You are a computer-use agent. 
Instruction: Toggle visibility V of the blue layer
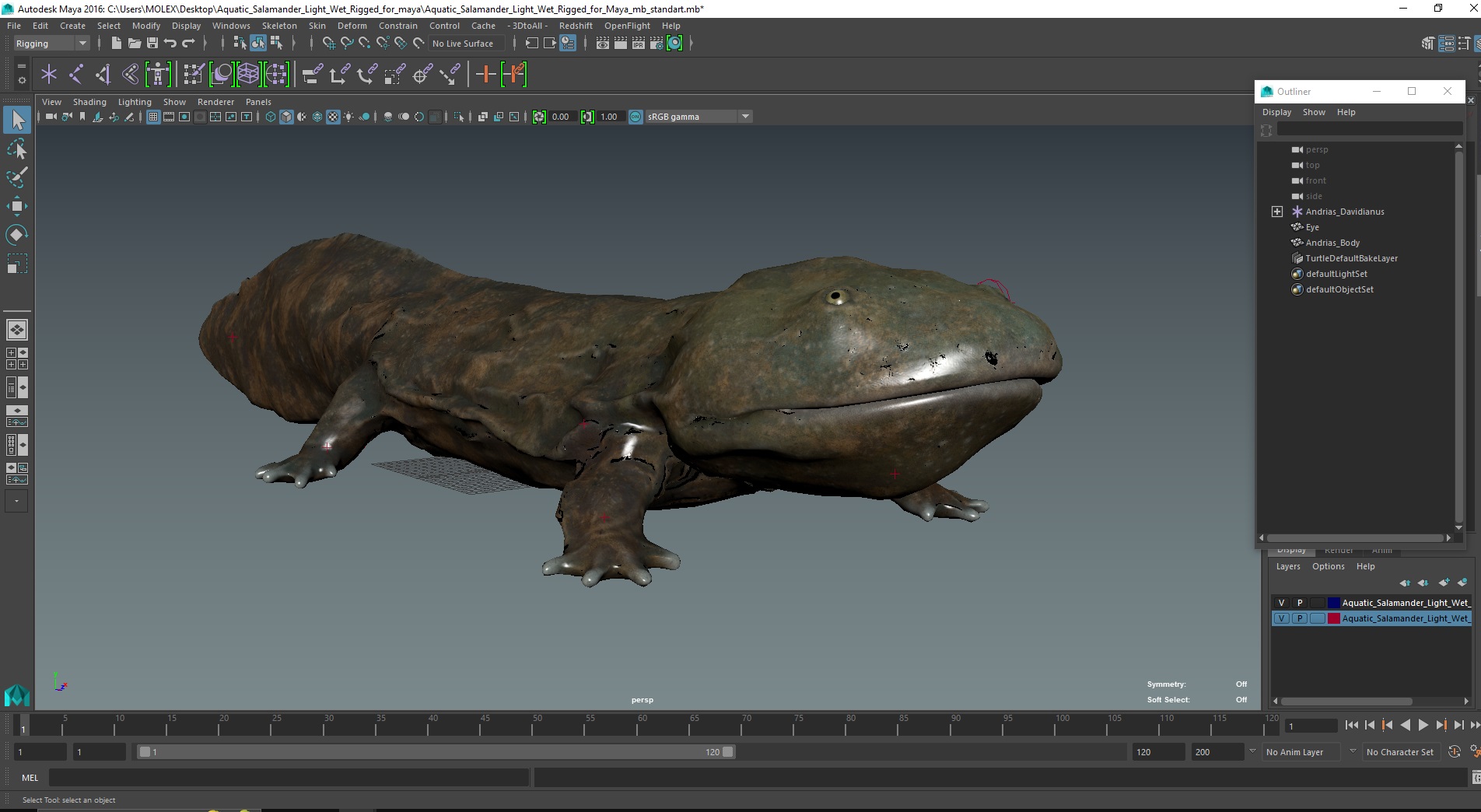pyautogui.click(x=1281, y=603)
